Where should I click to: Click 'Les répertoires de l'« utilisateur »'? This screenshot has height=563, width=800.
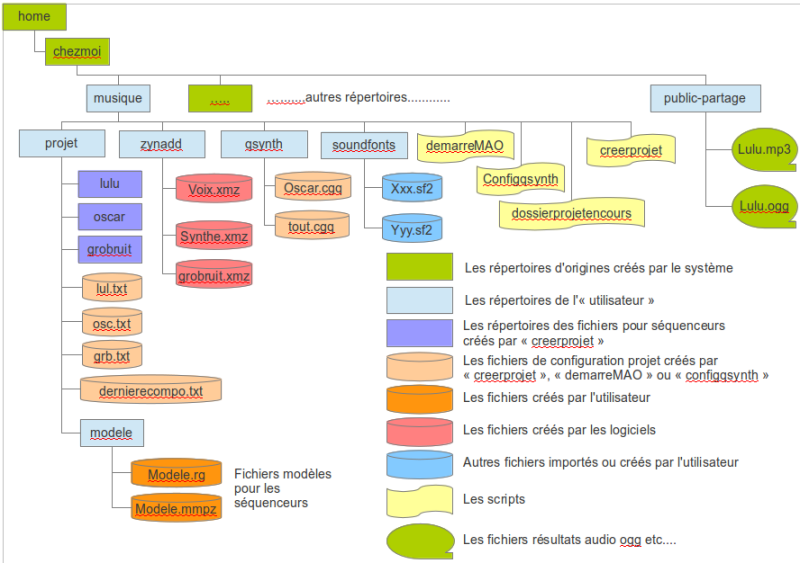click(559, 301)
